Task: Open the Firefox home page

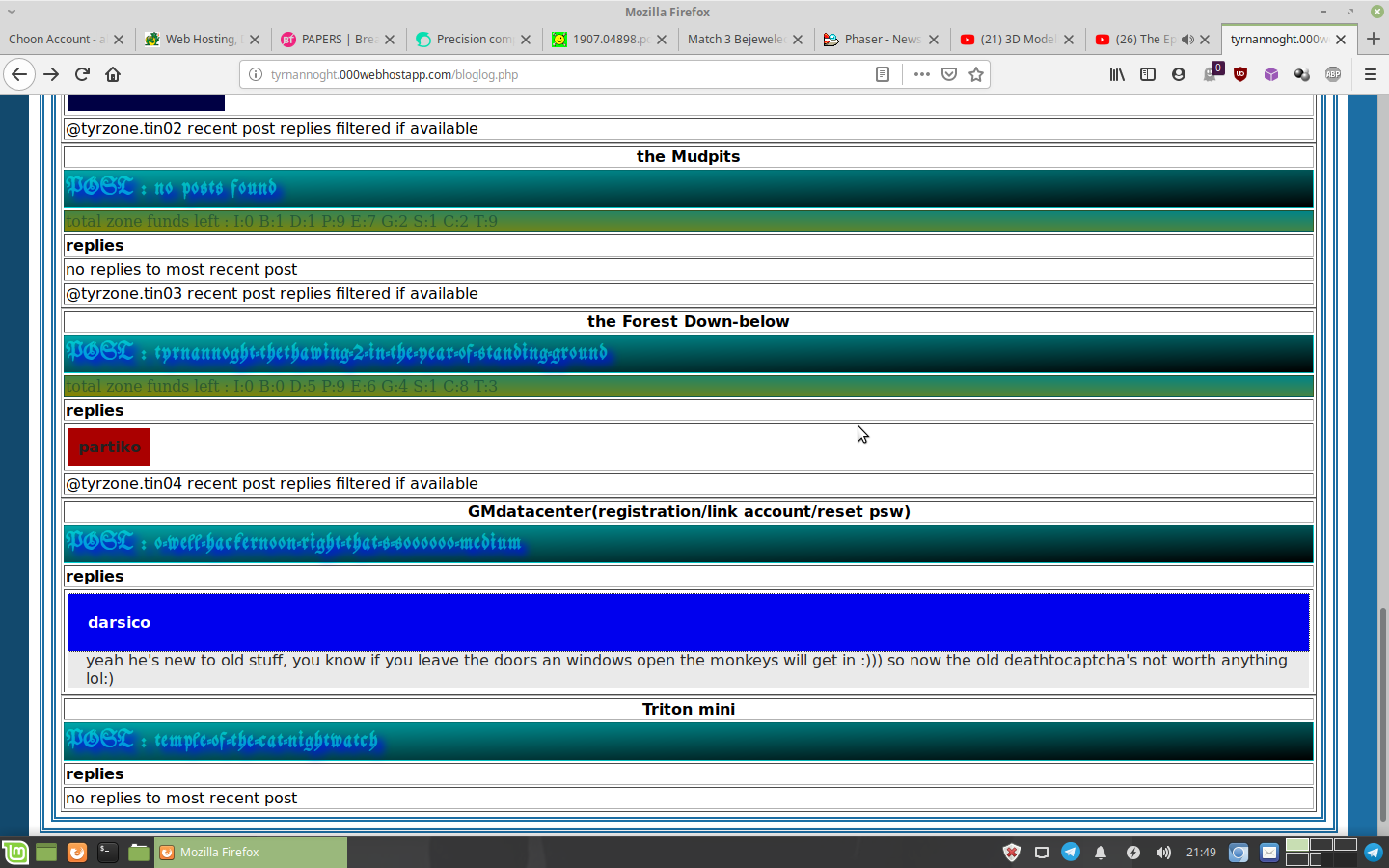Action: tap(113, 74)
